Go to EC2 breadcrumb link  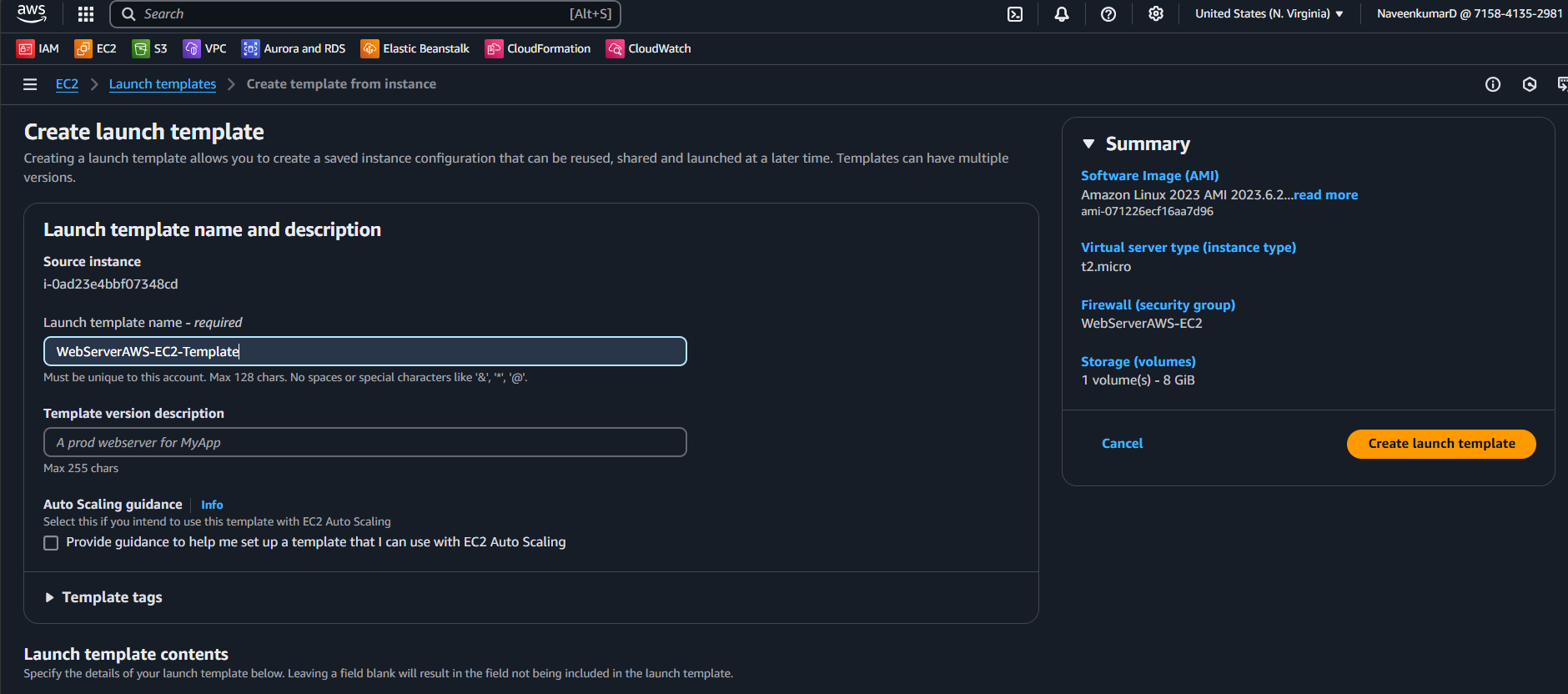(x=67, y=84)
